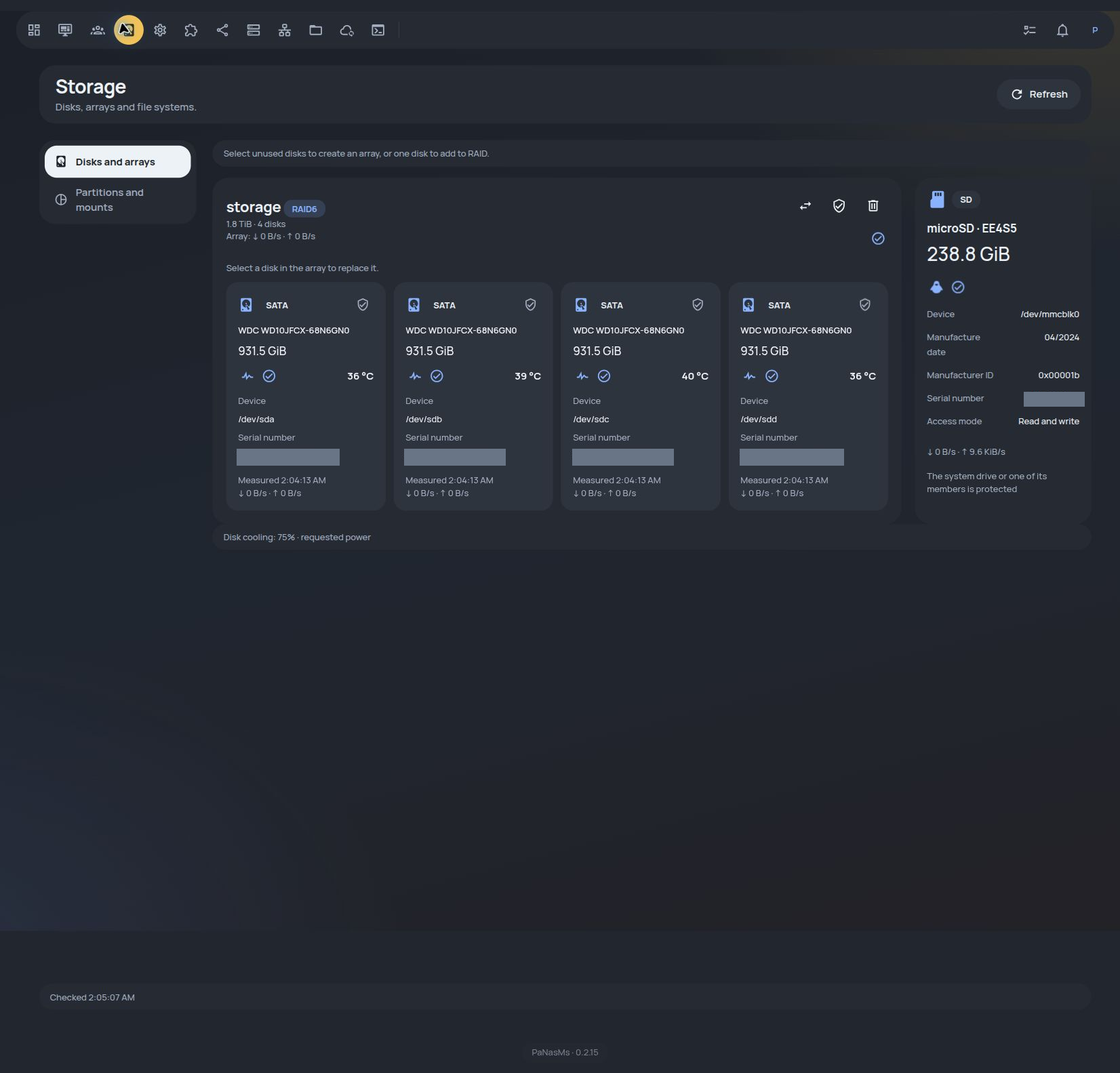This screenshot has height=1073, width=1120.
Task: Open the network topology icon
Action: pyautogui.click(x=285, y=30)
